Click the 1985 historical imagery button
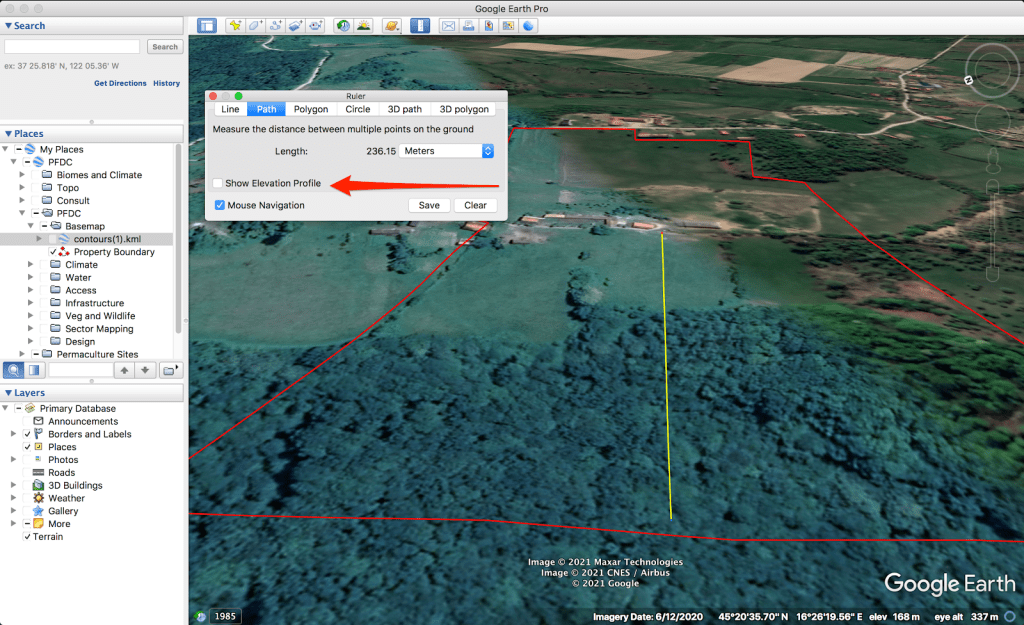The width and height of the screenshot is (1024, 625). [x=225, y=617]
